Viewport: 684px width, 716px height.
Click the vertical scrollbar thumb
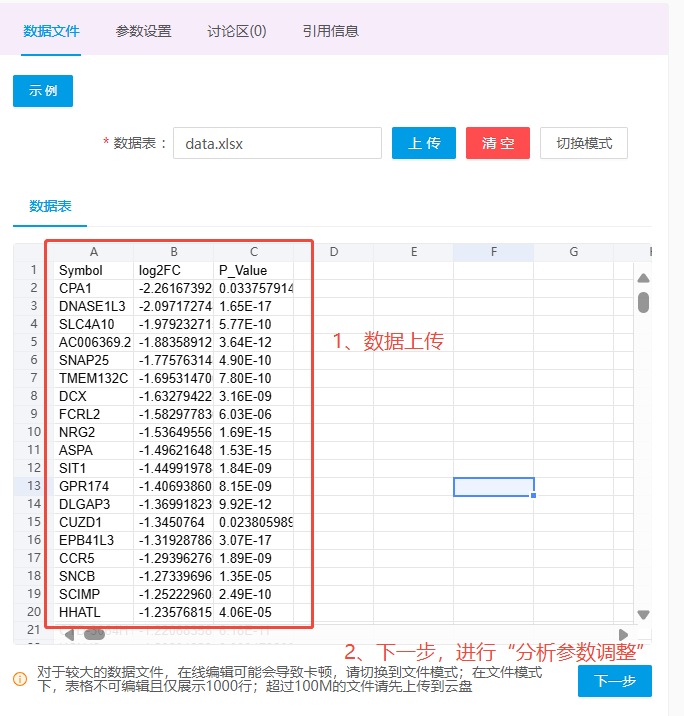[643, 302]
